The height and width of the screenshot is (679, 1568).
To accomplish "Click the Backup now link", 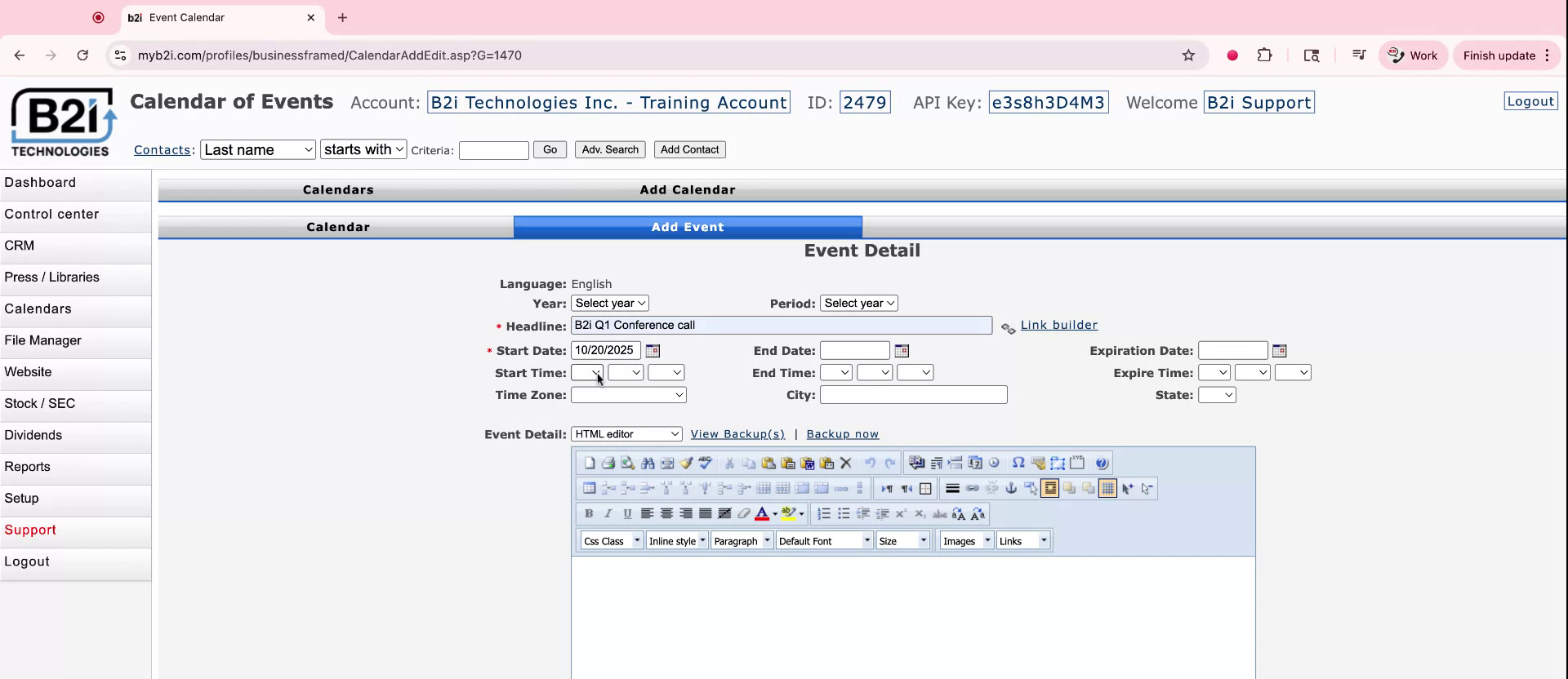I will pyautogui.click(x=843, y=434).
